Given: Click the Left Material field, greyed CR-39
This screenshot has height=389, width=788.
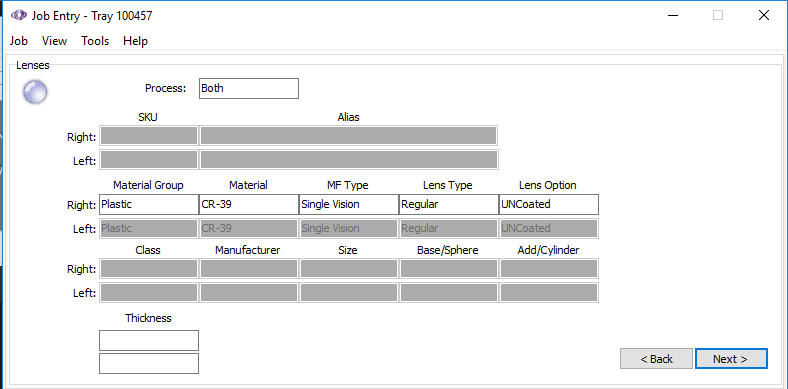Looking at the screenshot, I should click(x=249, y=228).
